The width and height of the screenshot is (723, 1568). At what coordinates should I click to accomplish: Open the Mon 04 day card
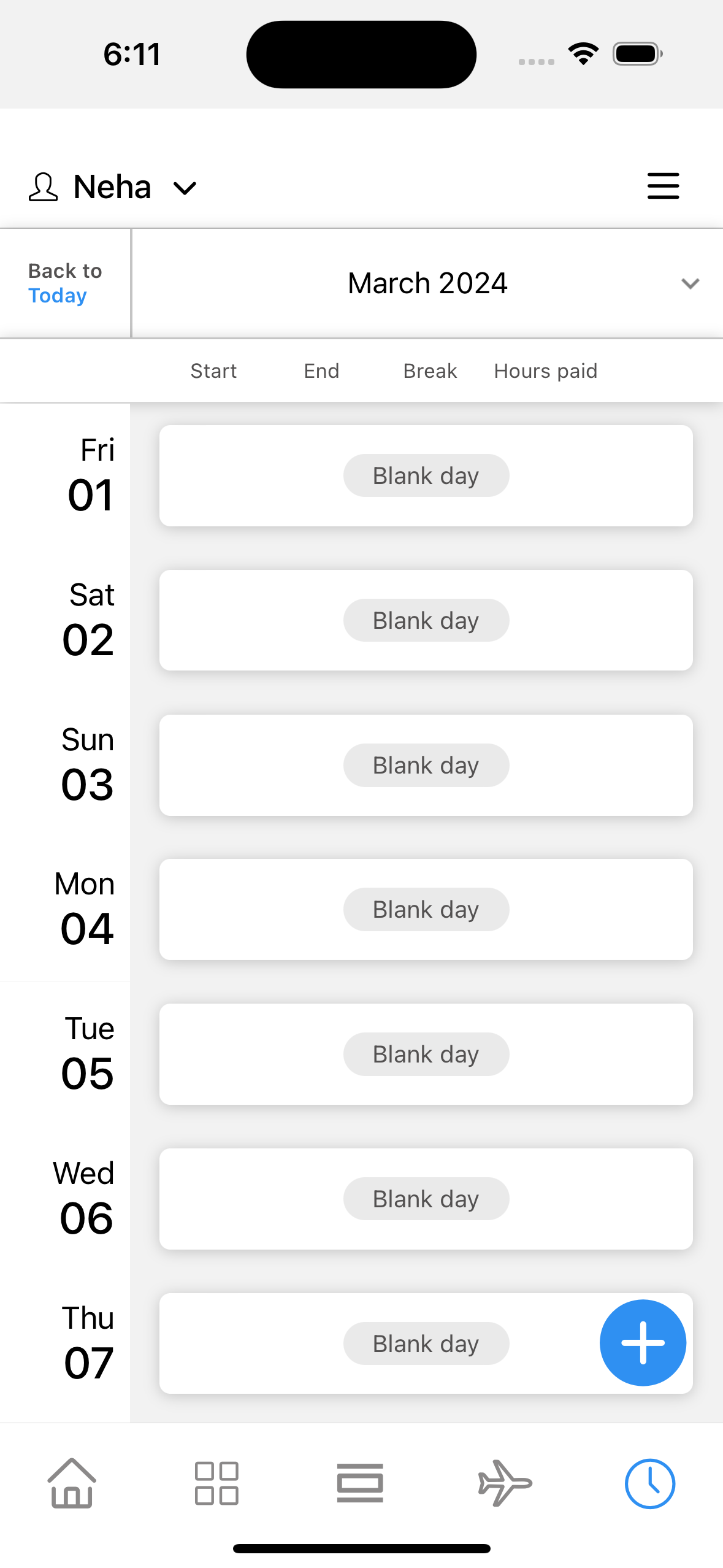click(426, 909)
